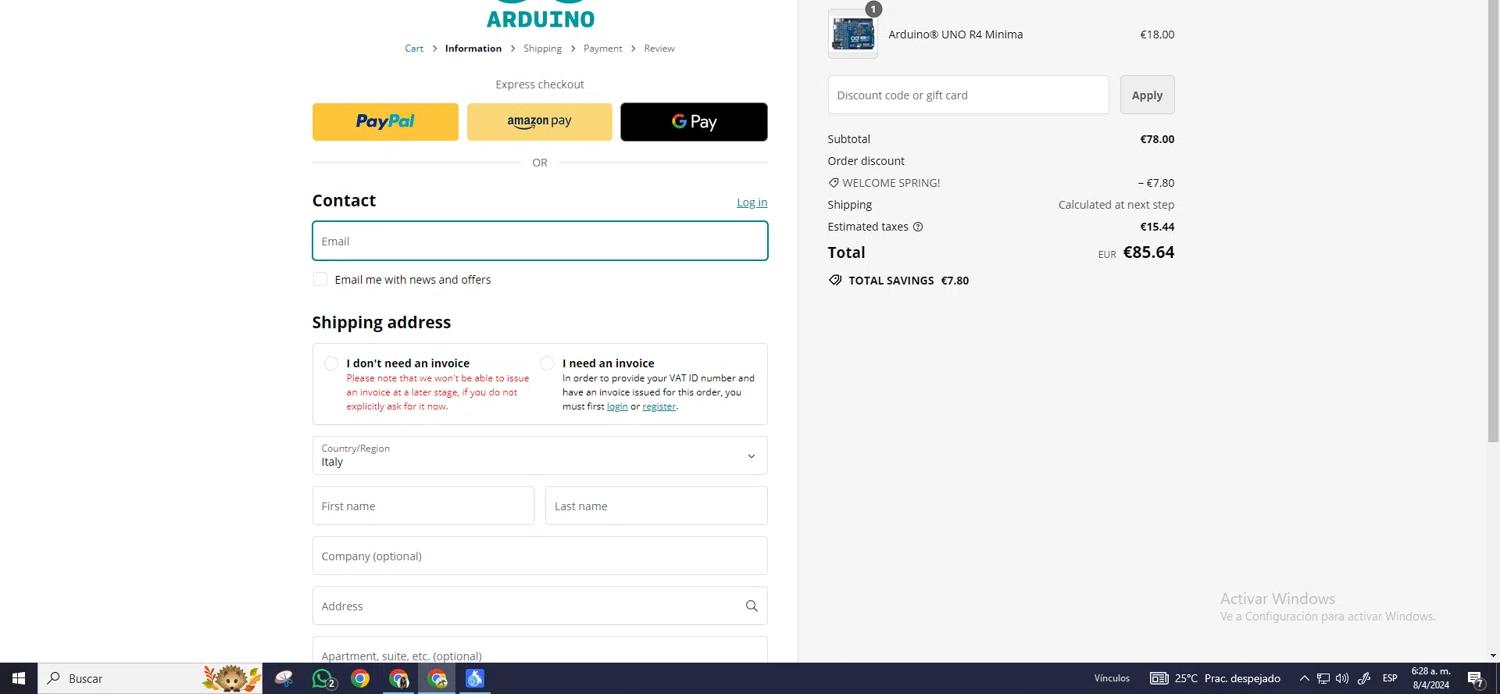Click the ESP language indicator
1500x694 pixels.
[x=1390, y=678]
